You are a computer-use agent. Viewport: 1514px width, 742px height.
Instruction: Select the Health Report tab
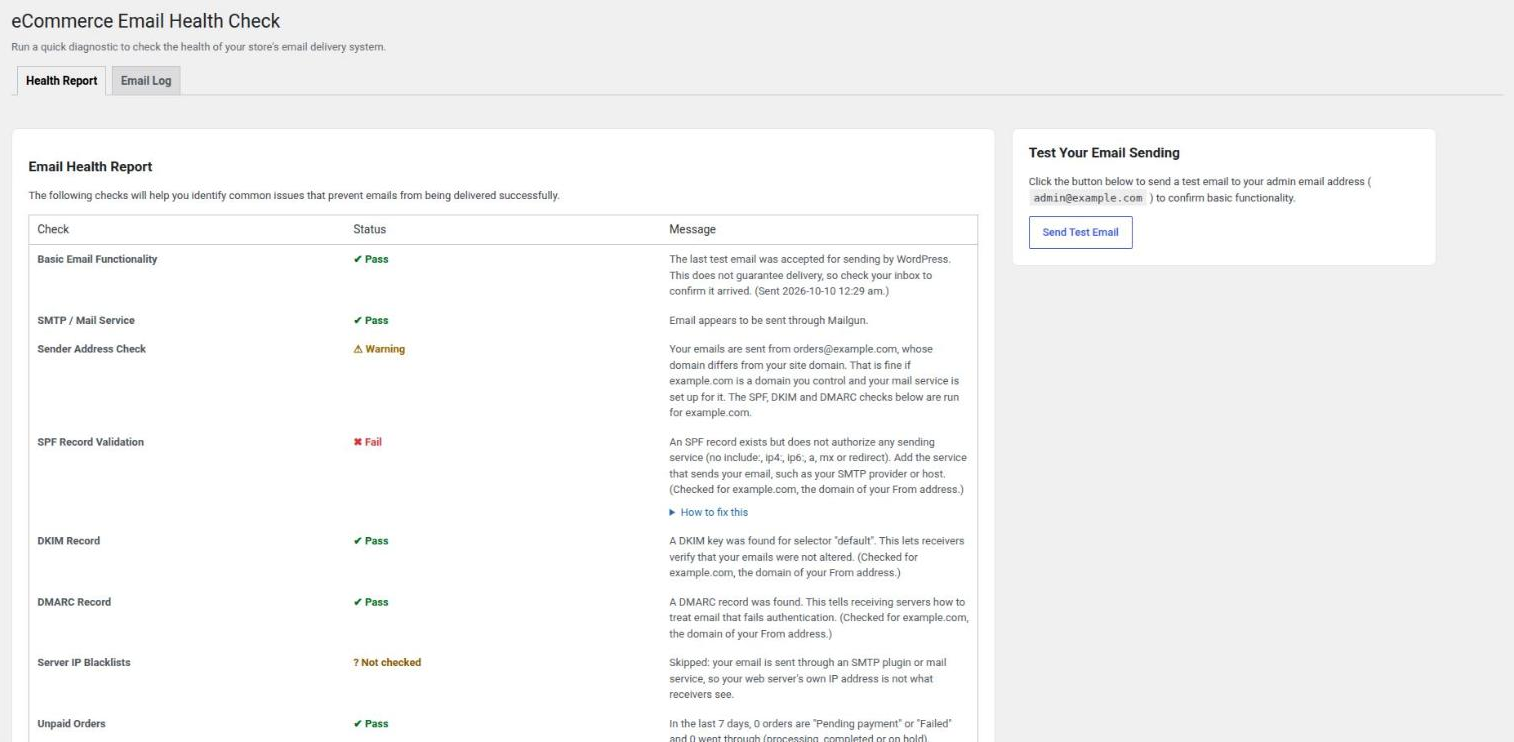(62, 81)
